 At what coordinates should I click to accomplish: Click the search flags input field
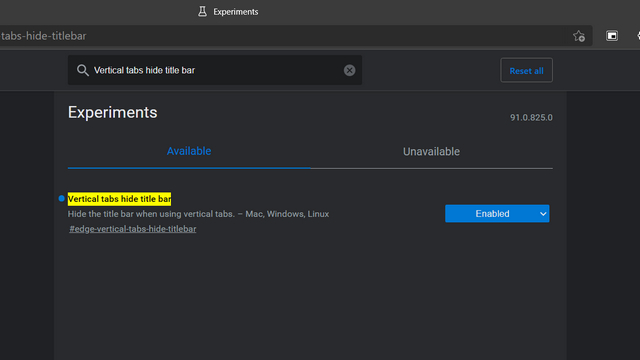[215, 70]
